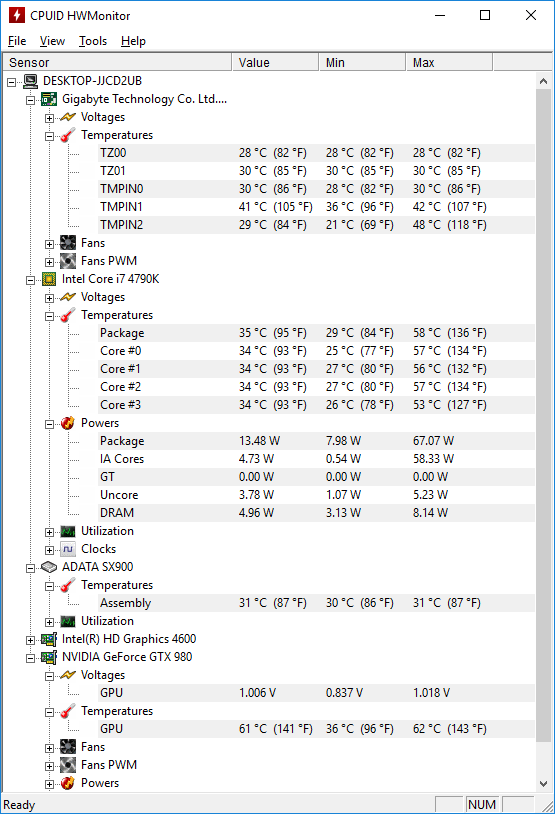Expand the Gigabyte Voltages node
The height and width of the screenshot is (814, 555).
tap(49, 118)
